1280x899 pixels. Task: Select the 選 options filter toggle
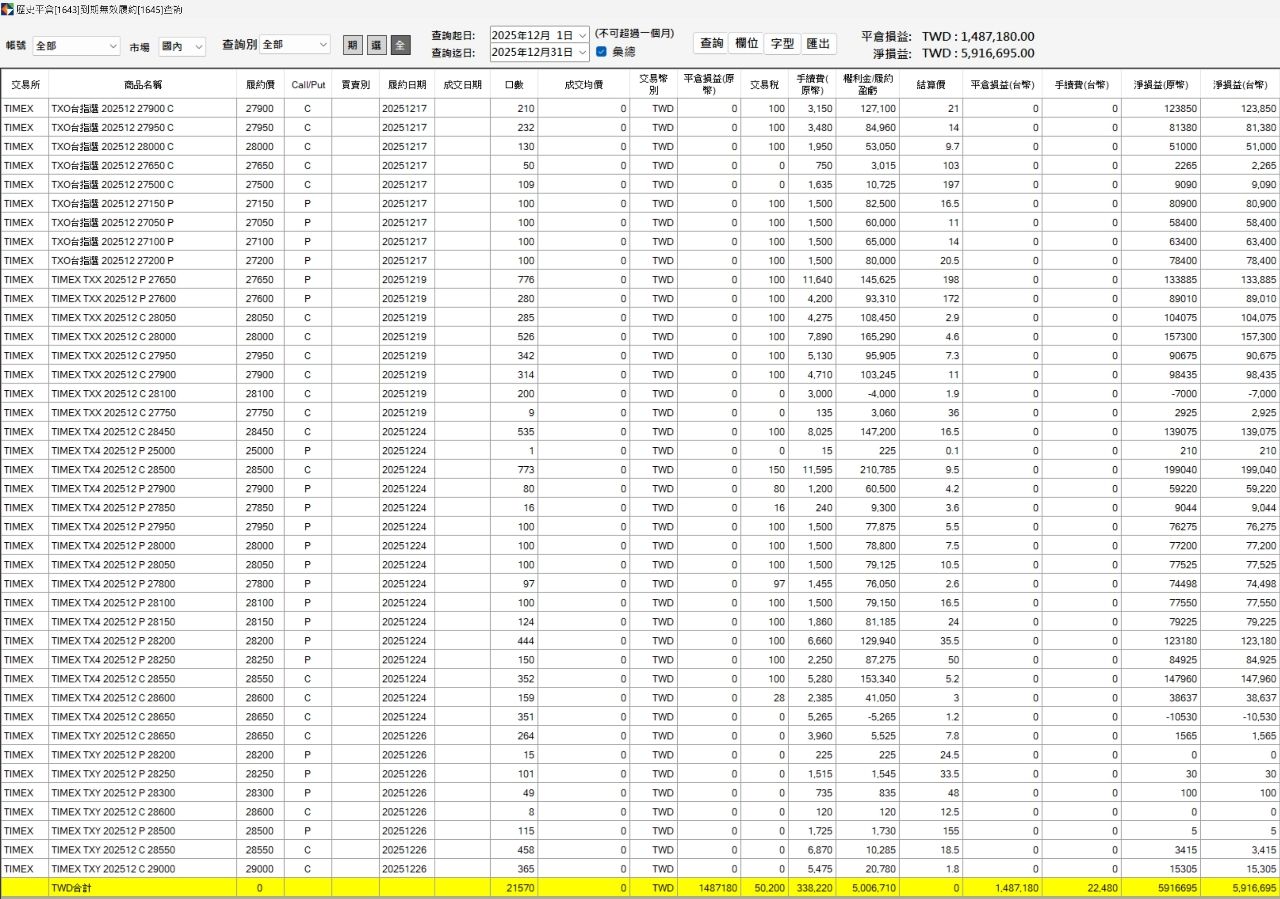376,45
